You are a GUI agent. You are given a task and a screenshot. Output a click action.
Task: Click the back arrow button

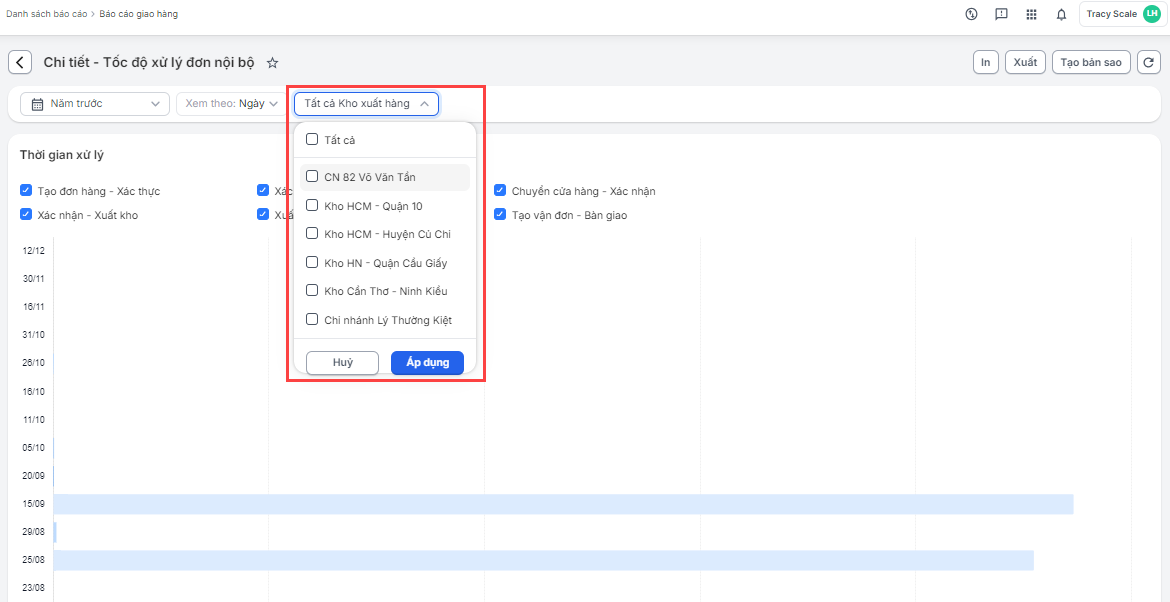click(x=20, y=62)
